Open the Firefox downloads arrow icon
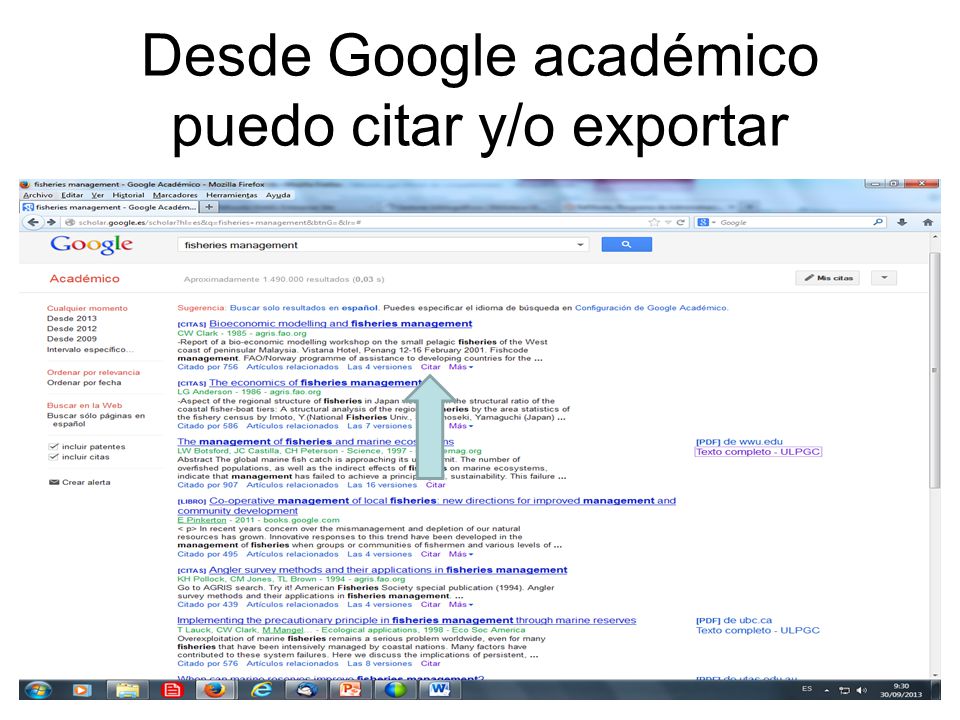 click(902, 222)
